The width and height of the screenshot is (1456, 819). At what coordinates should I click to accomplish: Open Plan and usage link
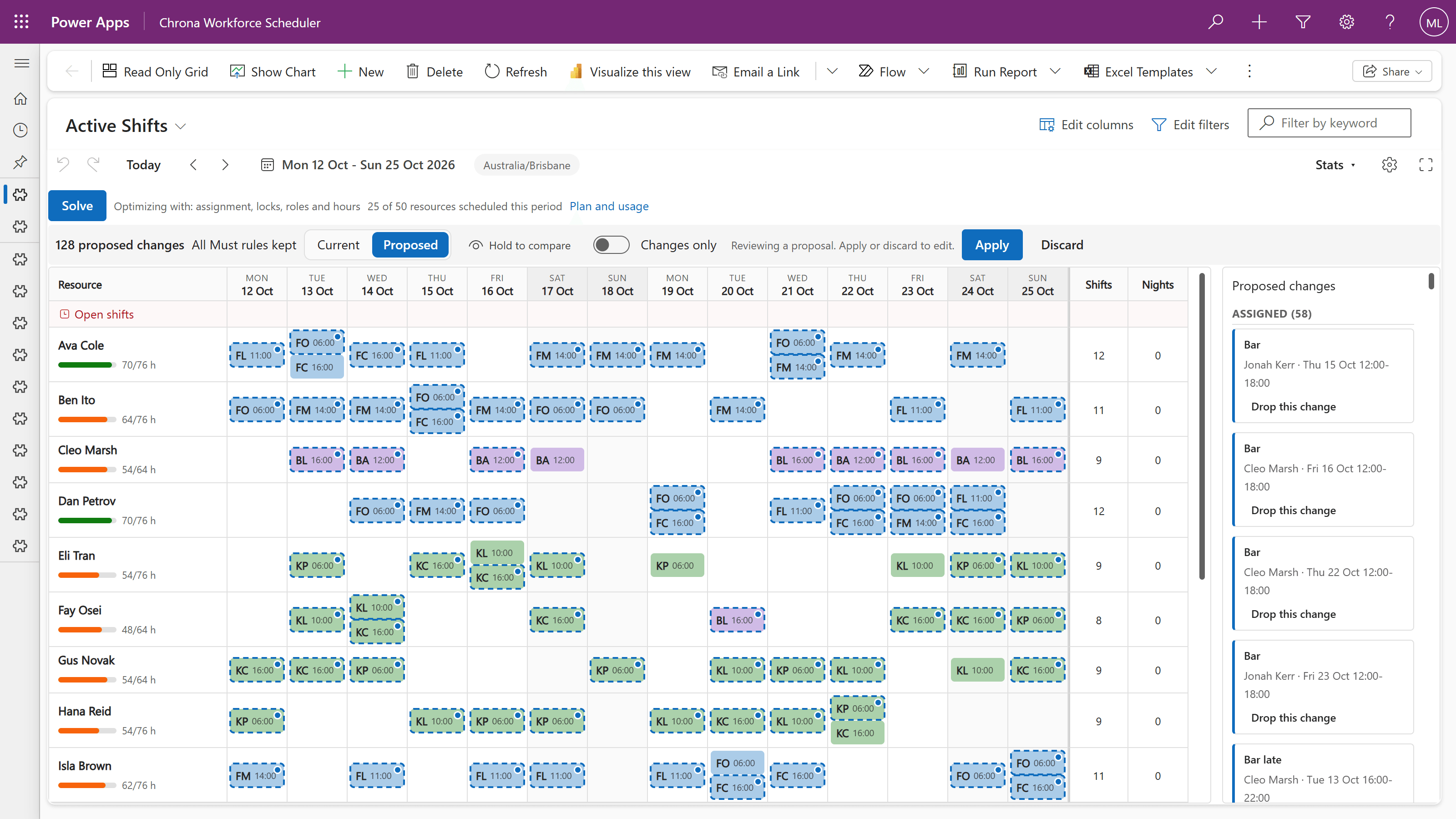click(609, 206)
